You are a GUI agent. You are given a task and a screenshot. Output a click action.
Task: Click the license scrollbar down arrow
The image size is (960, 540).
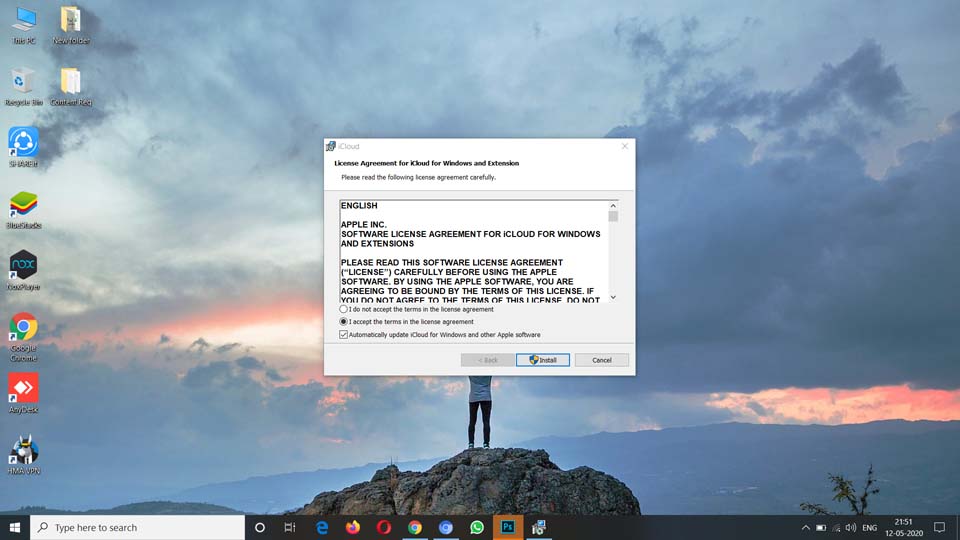tap(613, 297)
